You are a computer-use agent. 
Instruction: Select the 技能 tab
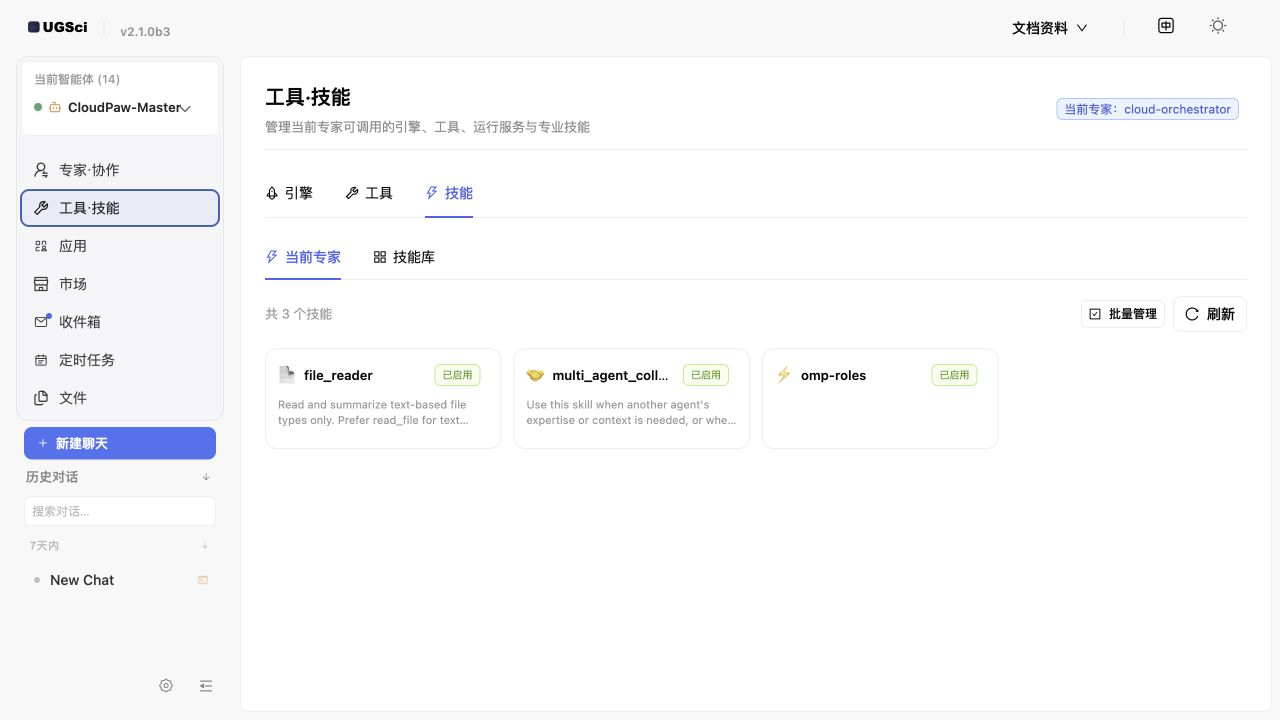pos(449,193)
